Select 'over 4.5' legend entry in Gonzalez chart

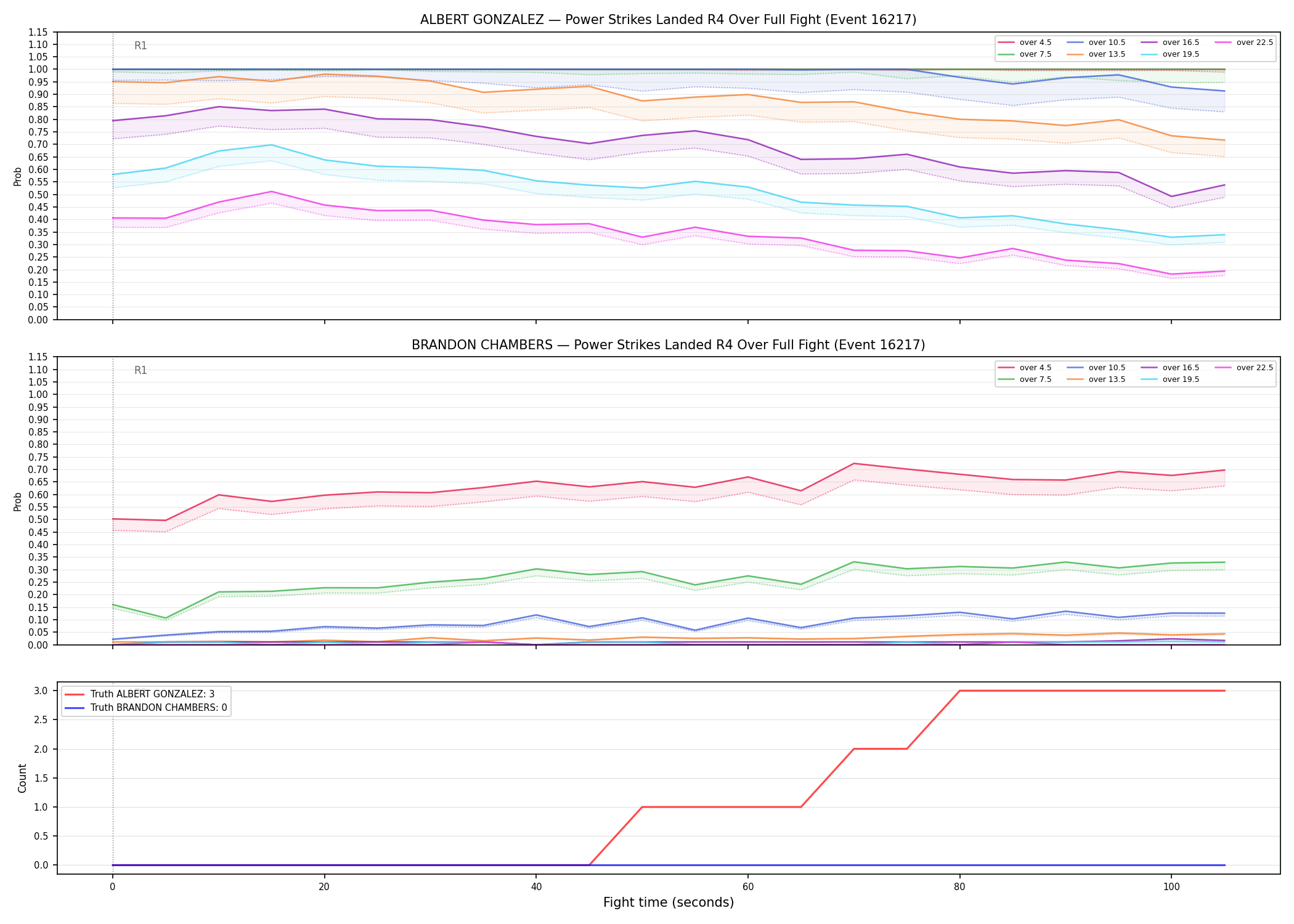pyautogui.click(x=1025, y=43)
